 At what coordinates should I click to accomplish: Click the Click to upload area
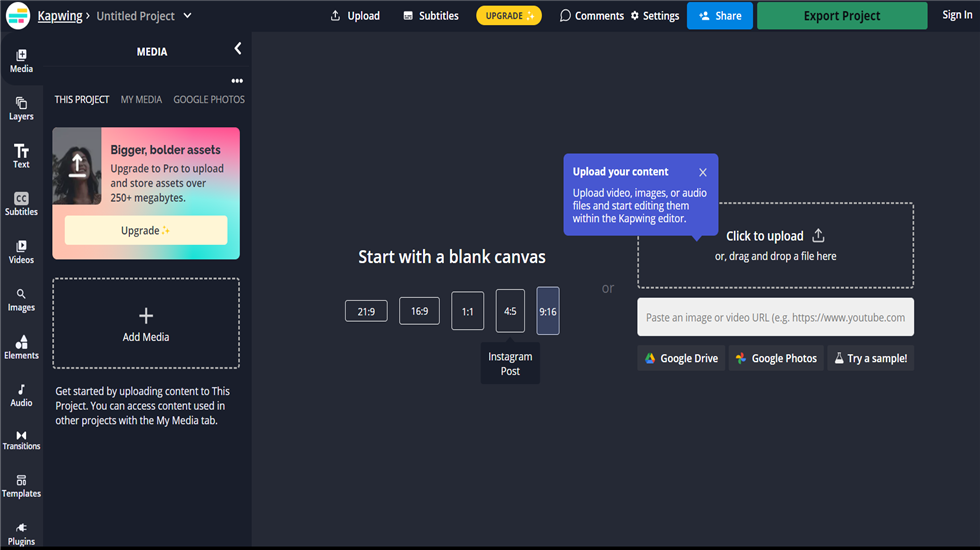(x=776, y=245)
